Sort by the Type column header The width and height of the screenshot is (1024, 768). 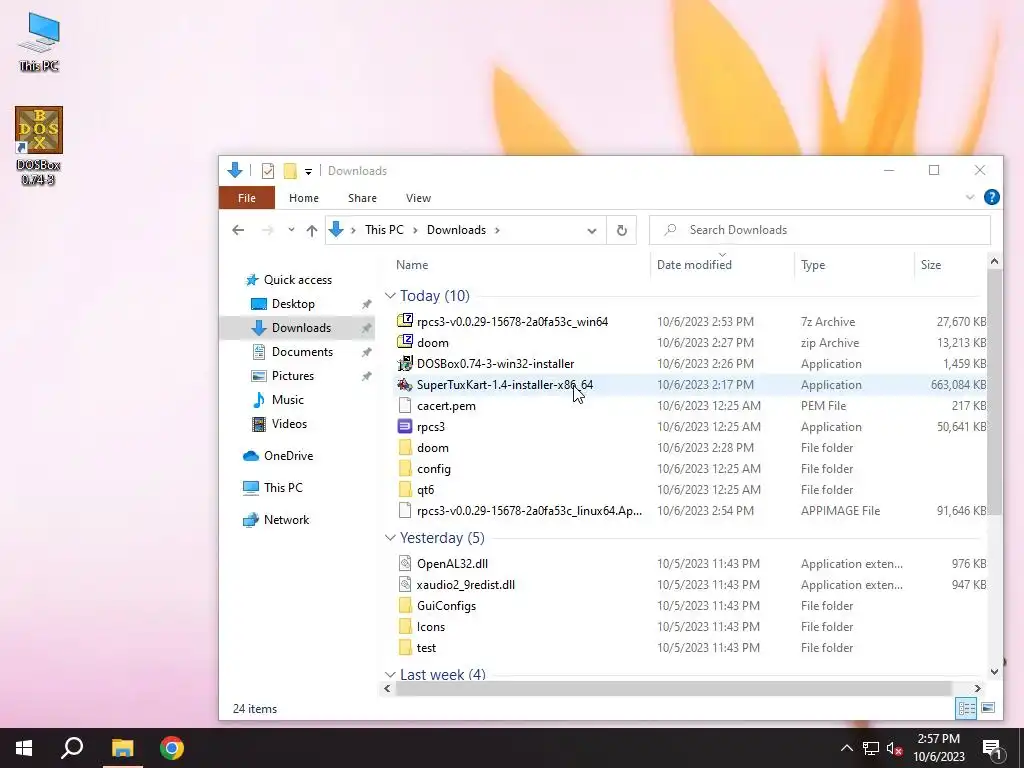click(813, 264)
